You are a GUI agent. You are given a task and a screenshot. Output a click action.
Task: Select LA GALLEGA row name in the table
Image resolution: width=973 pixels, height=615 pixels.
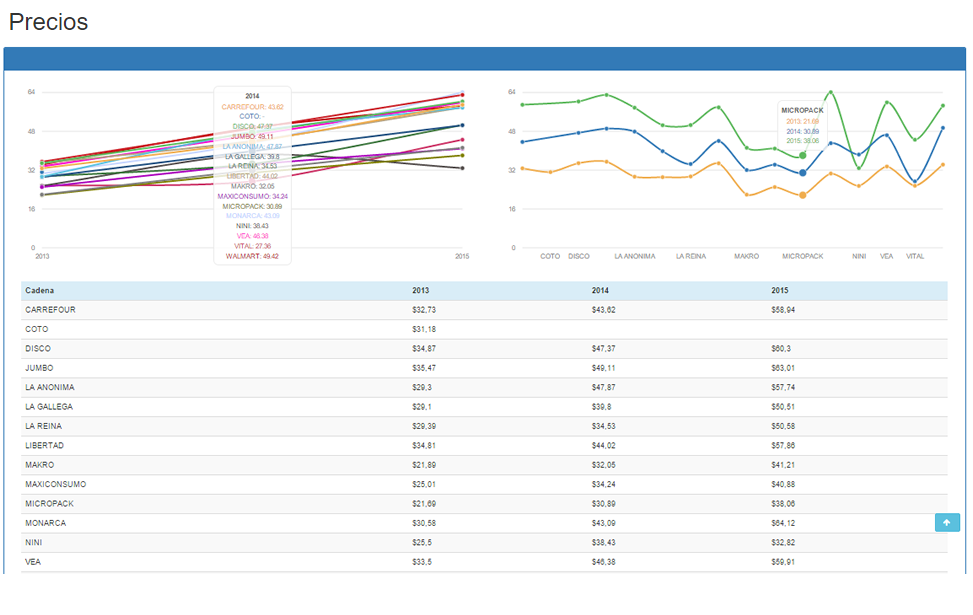pos(49,406)
